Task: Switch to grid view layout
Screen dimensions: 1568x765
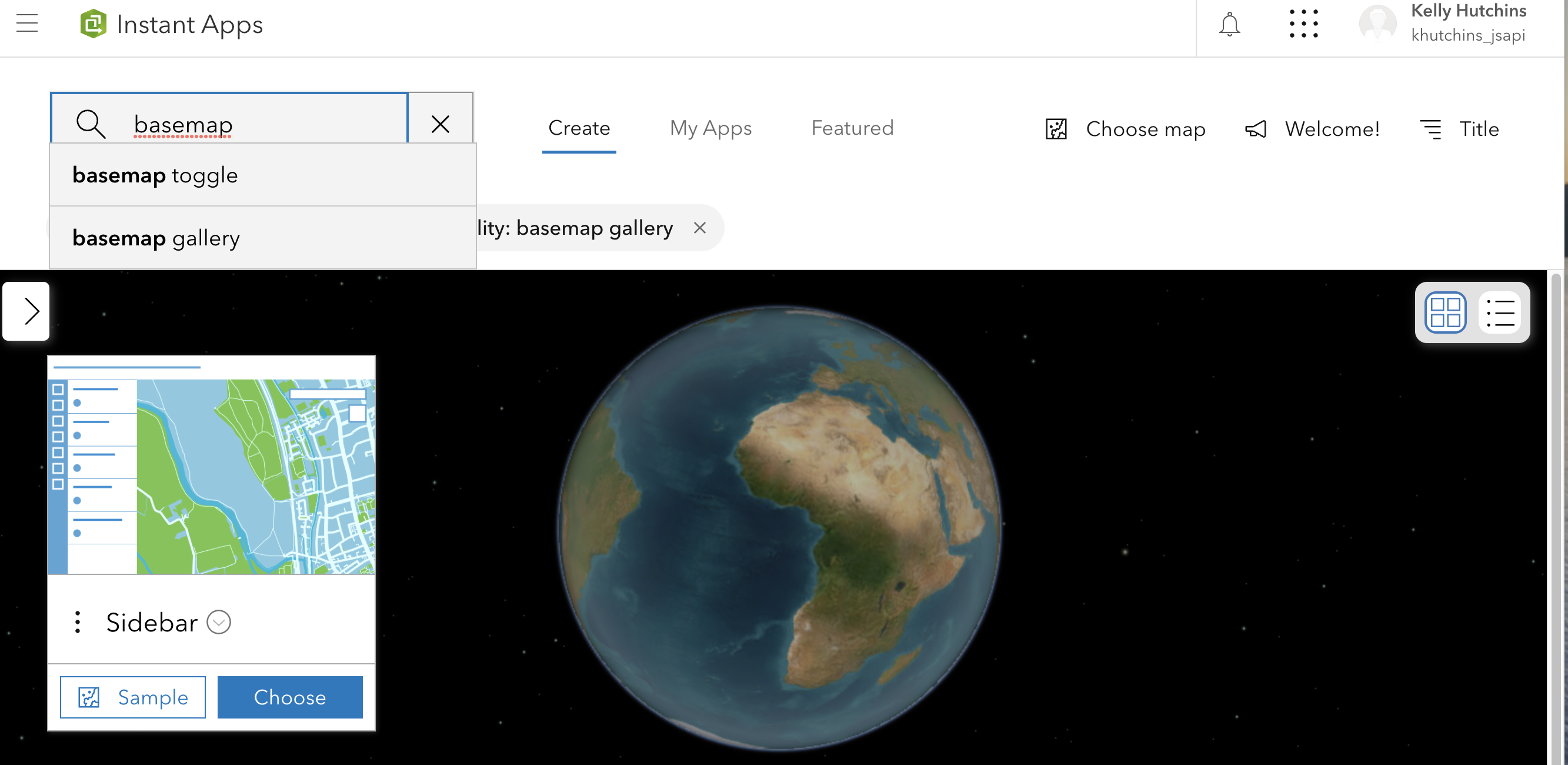Action: click(x=1445, y=312)
